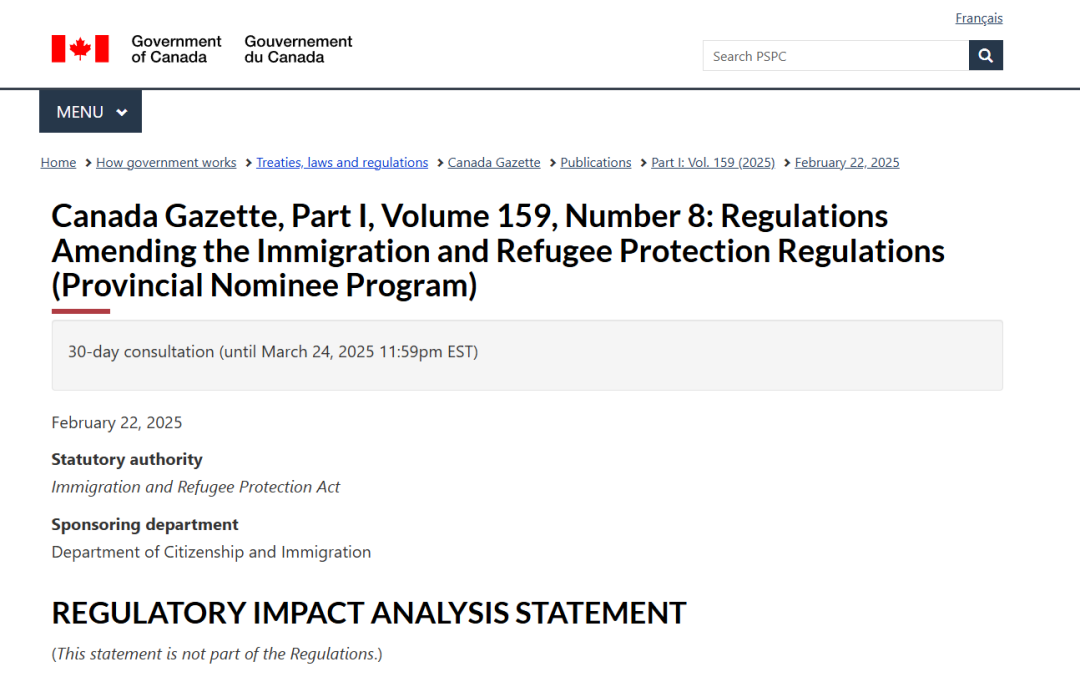Click the Government of Canada flag logo
Screen dimensions: 1080x692
coord(80,49)
